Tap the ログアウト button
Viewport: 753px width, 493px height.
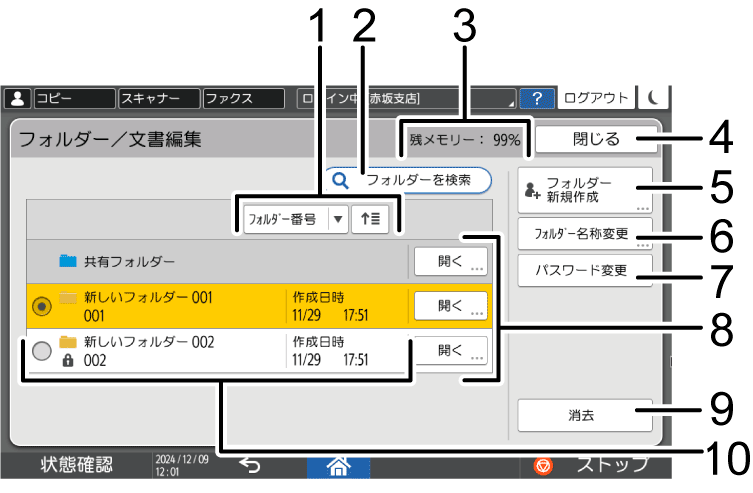click(x=596, y=97)
